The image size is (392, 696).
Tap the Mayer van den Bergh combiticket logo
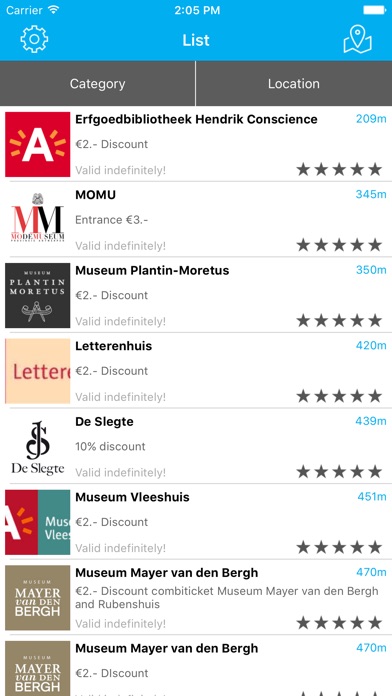(38, 597)
